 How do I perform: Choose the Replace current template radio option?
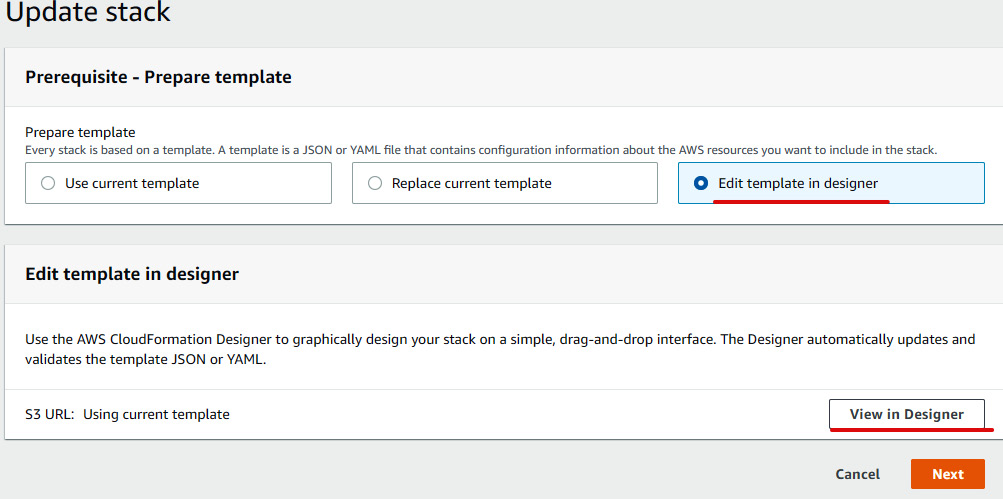375,184
